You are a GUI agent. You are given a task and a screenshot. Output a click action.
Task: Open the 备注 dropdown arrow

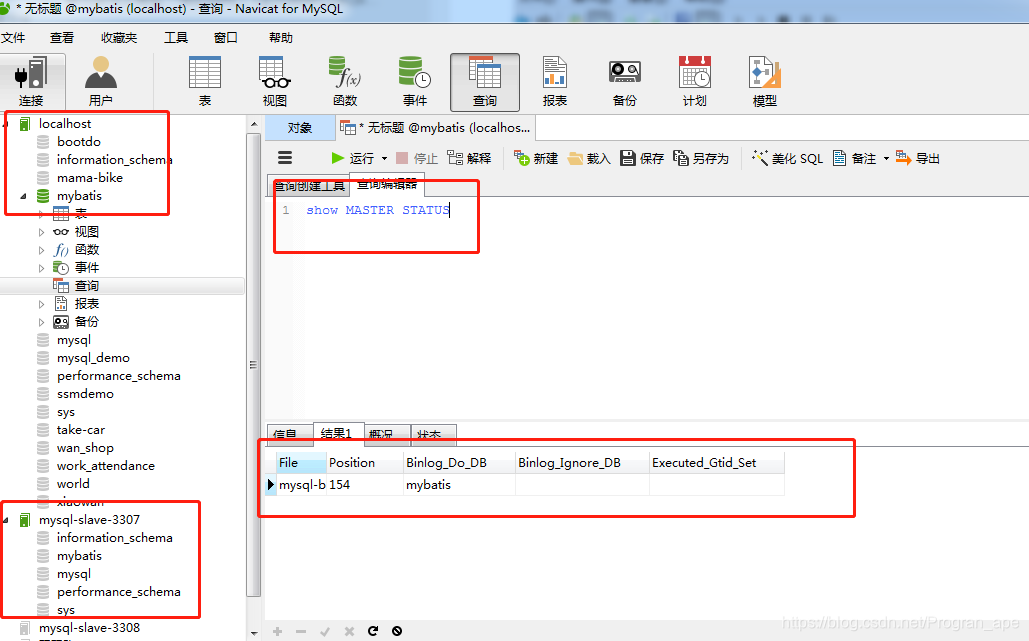point(886,159)
